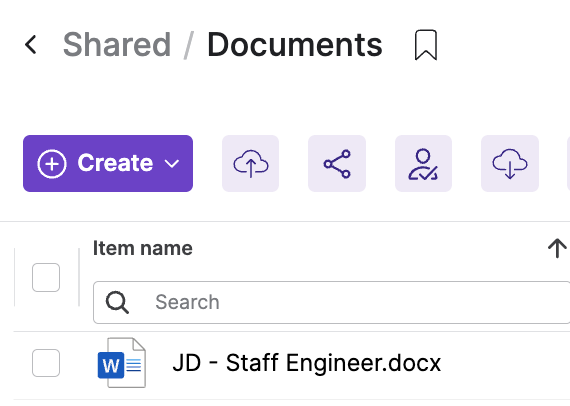Open the Shared breadcrumb link
570x406 pixels.
tap(117, 45)
